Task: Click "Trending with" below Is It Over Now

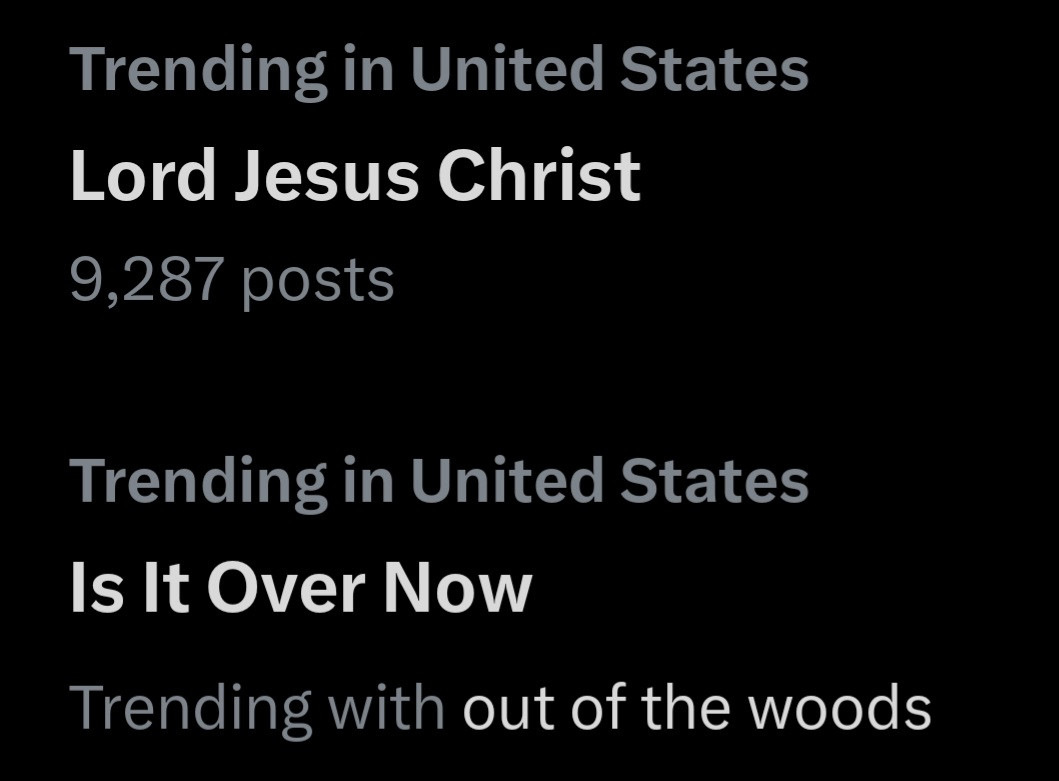Action: tap(257, 707)
